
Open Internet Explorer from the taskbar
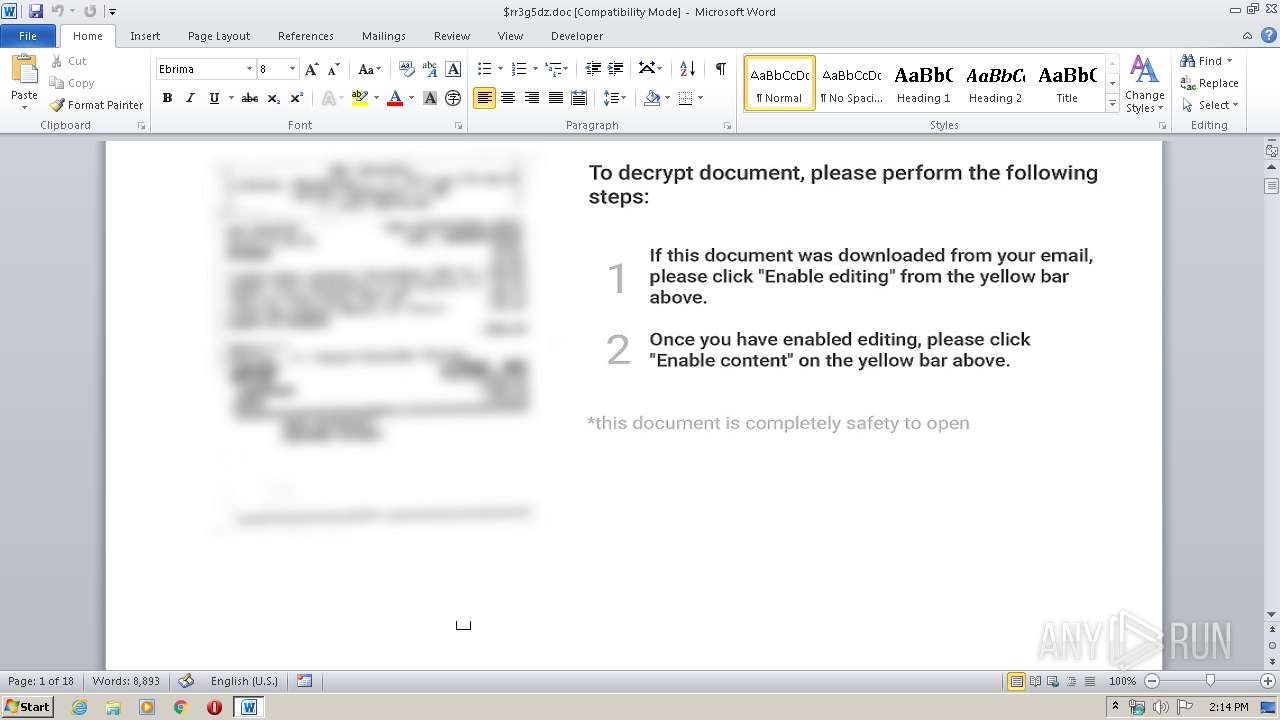pyautogui.click(x=79, y=707)
